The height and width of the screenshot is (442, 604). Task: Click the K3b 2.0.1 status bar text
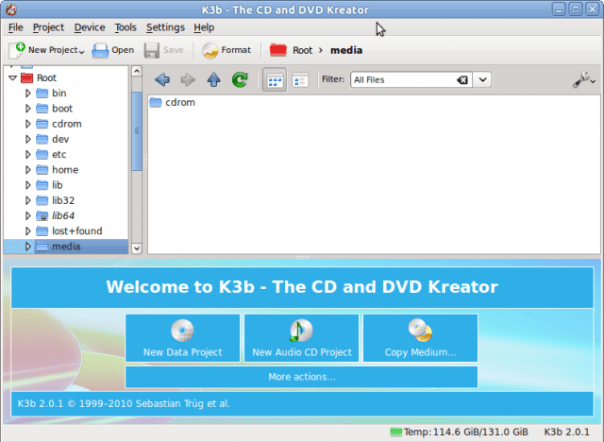(566, 432)
